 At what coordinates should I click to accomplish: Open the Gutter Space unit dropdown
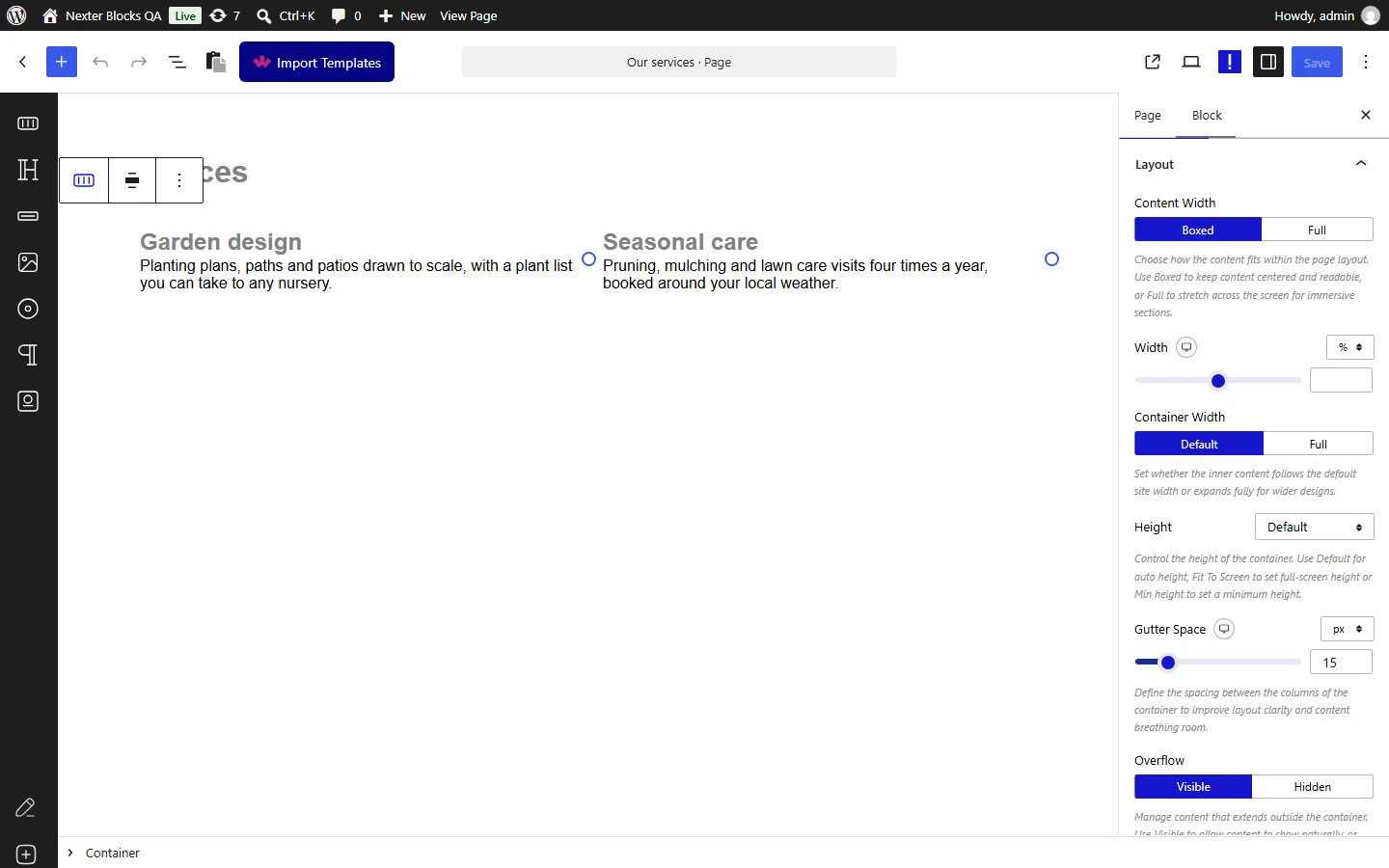[1348, 629]
